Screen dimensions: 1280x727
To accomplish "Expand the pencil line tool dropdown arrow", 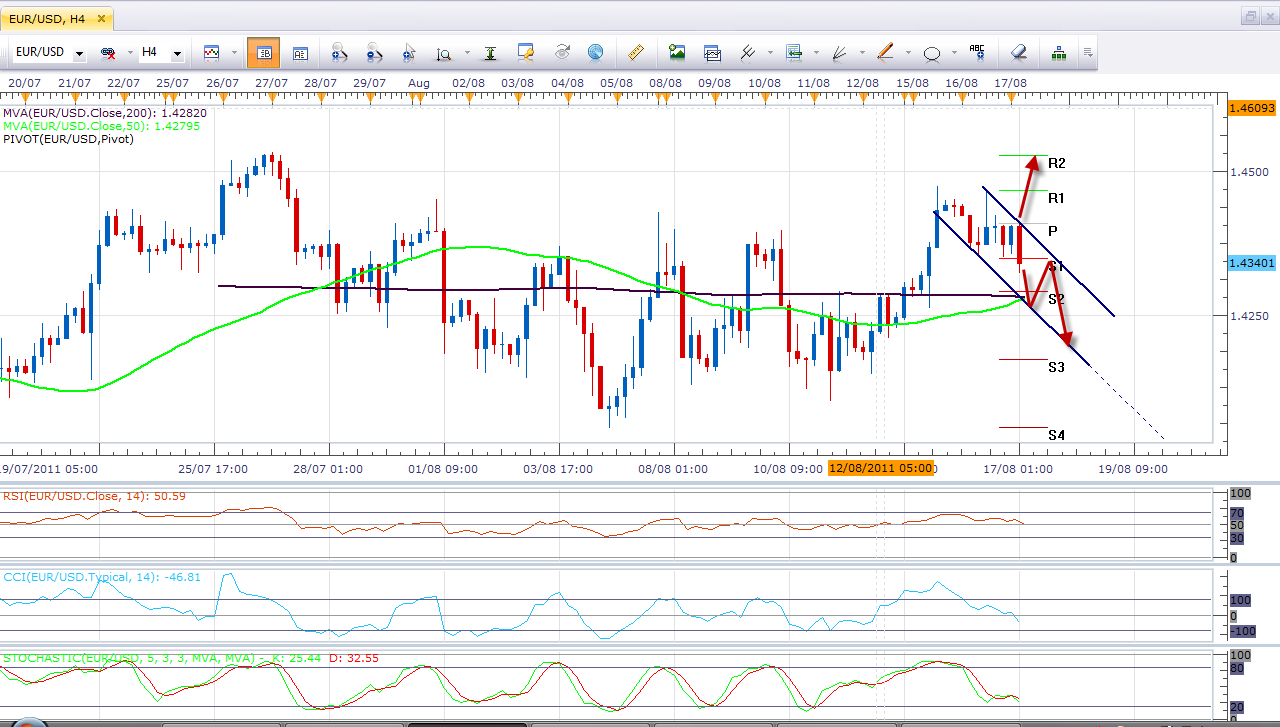I will coord(907,53).
